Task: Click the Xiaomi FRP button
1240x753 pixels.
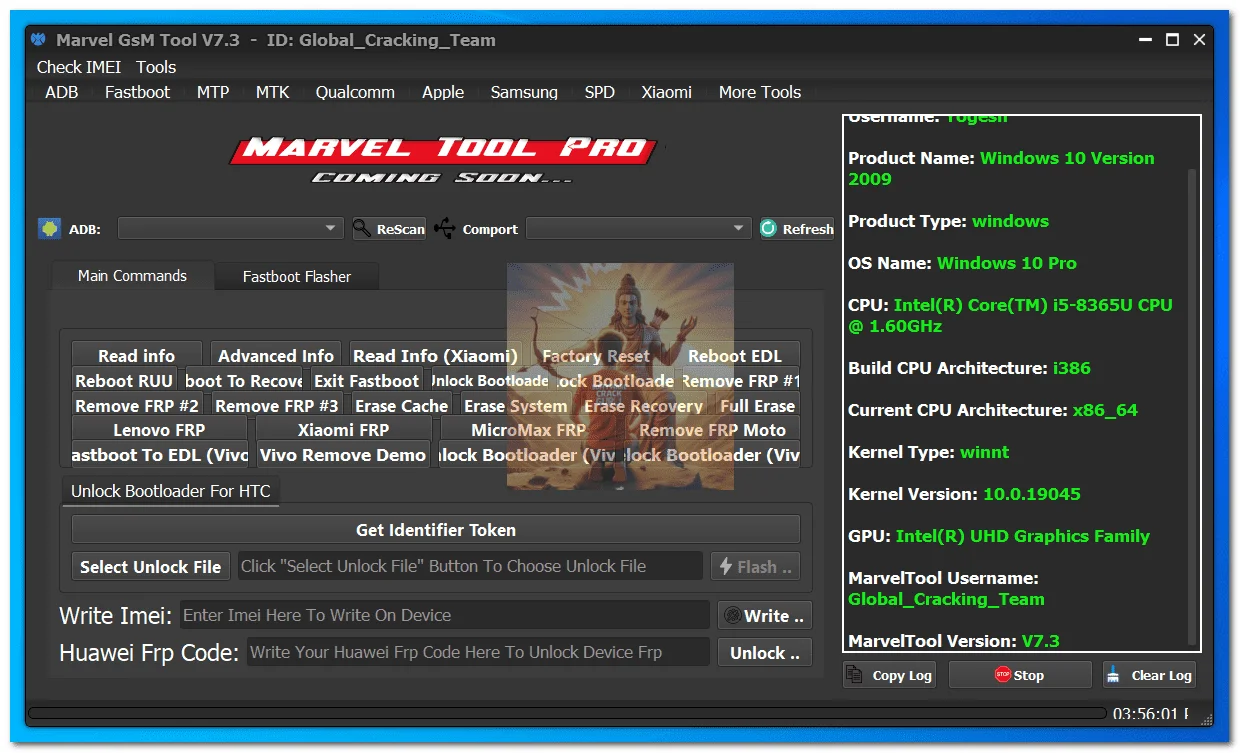Action: 343,430
